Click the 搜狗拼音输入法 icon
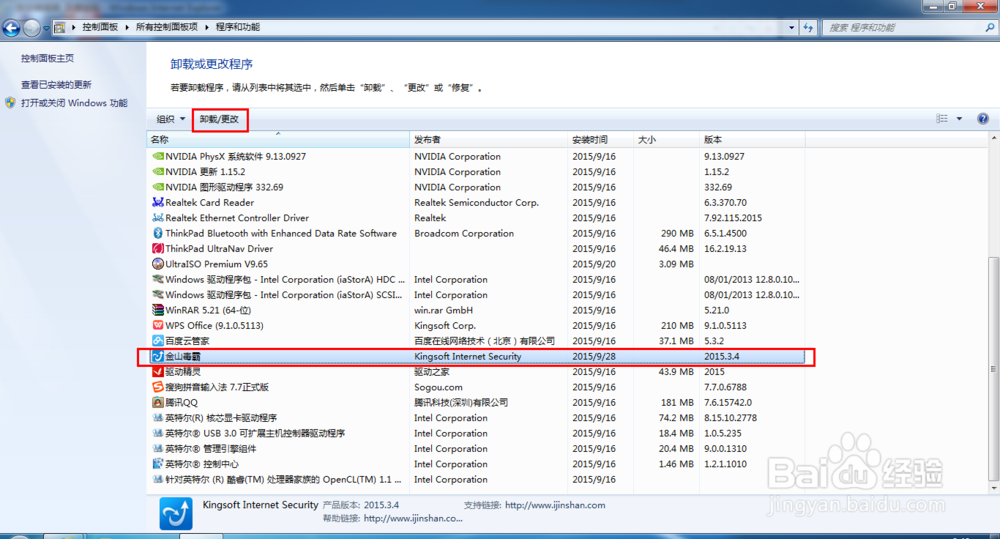1000x539 pixels. tap(158, 387)
